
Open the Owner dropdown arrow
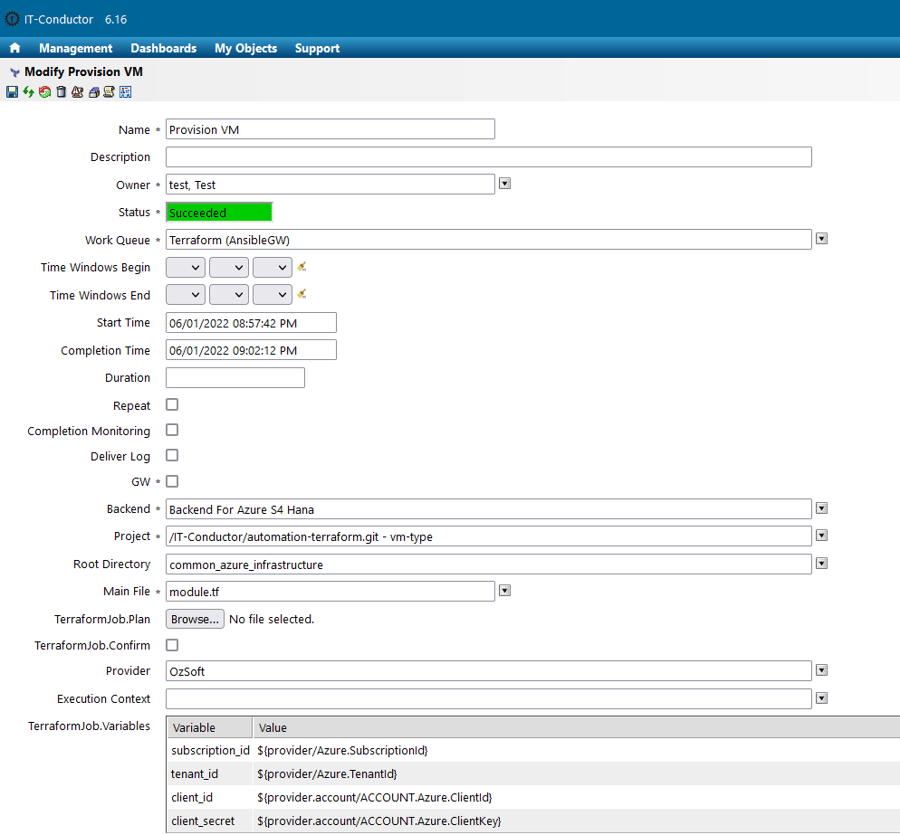point(505,183)
